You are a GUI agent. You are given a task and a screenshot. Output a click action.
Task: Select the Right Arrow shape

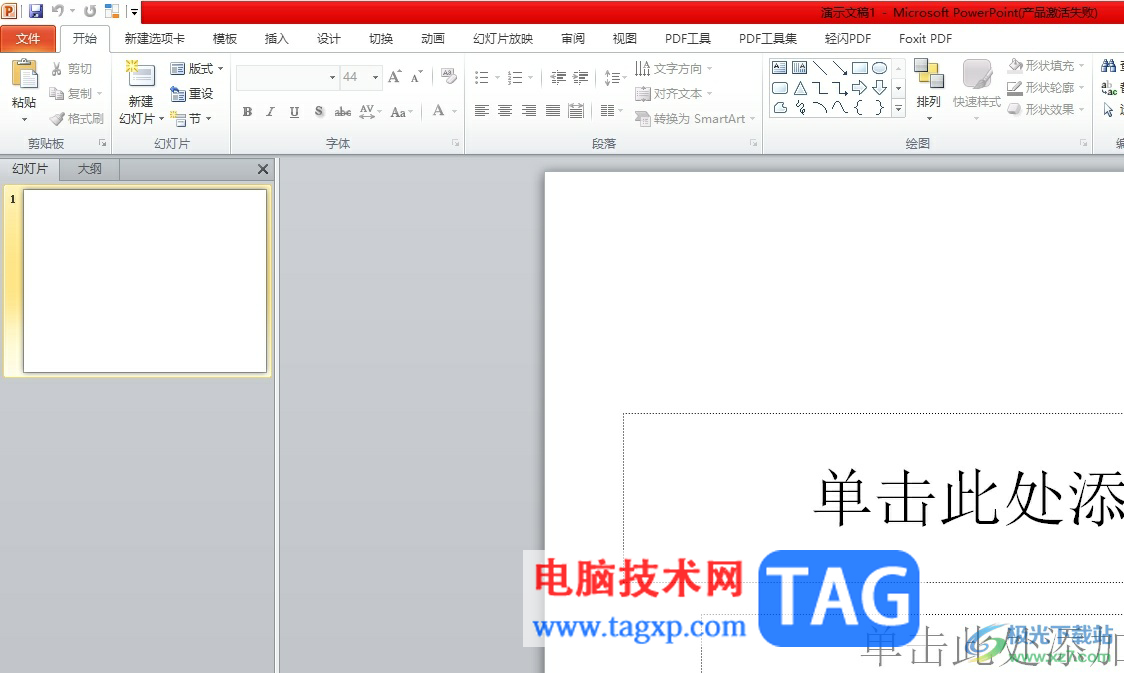click(x=859, y=88)
